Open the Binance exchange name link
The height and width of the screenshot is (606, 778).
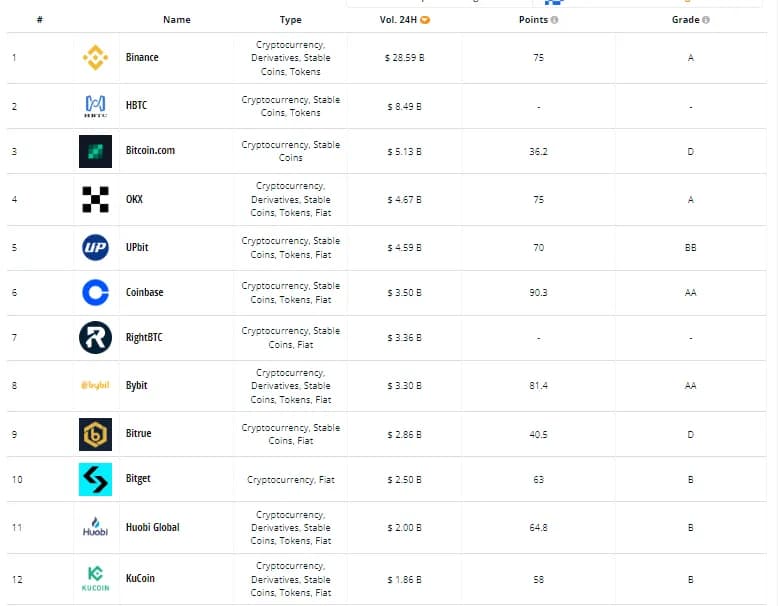pyautogui.click(x=142, y=58)
